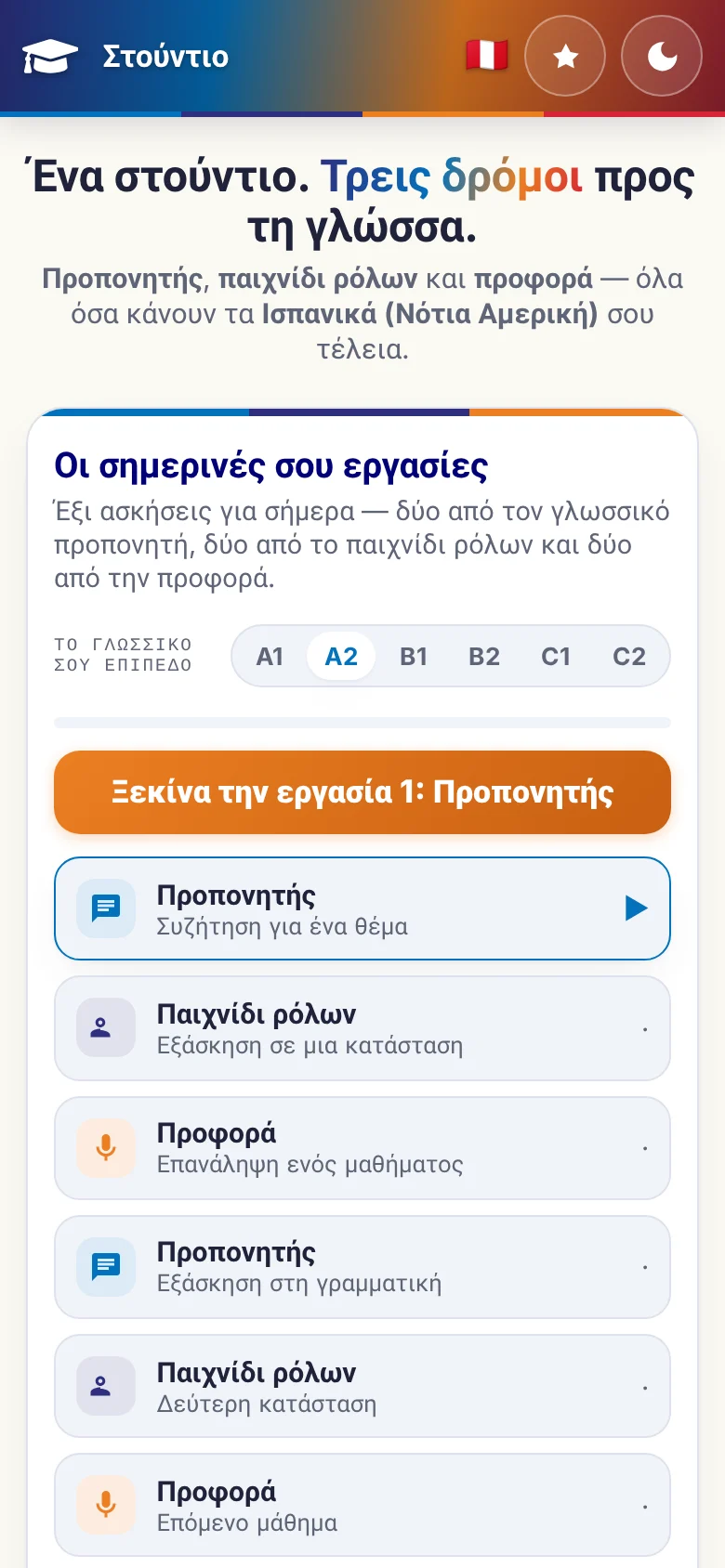Click microphone icon of Επόμενο μάθημα task
Viewport: 725px width, 1568px height.
[106, 1504]
